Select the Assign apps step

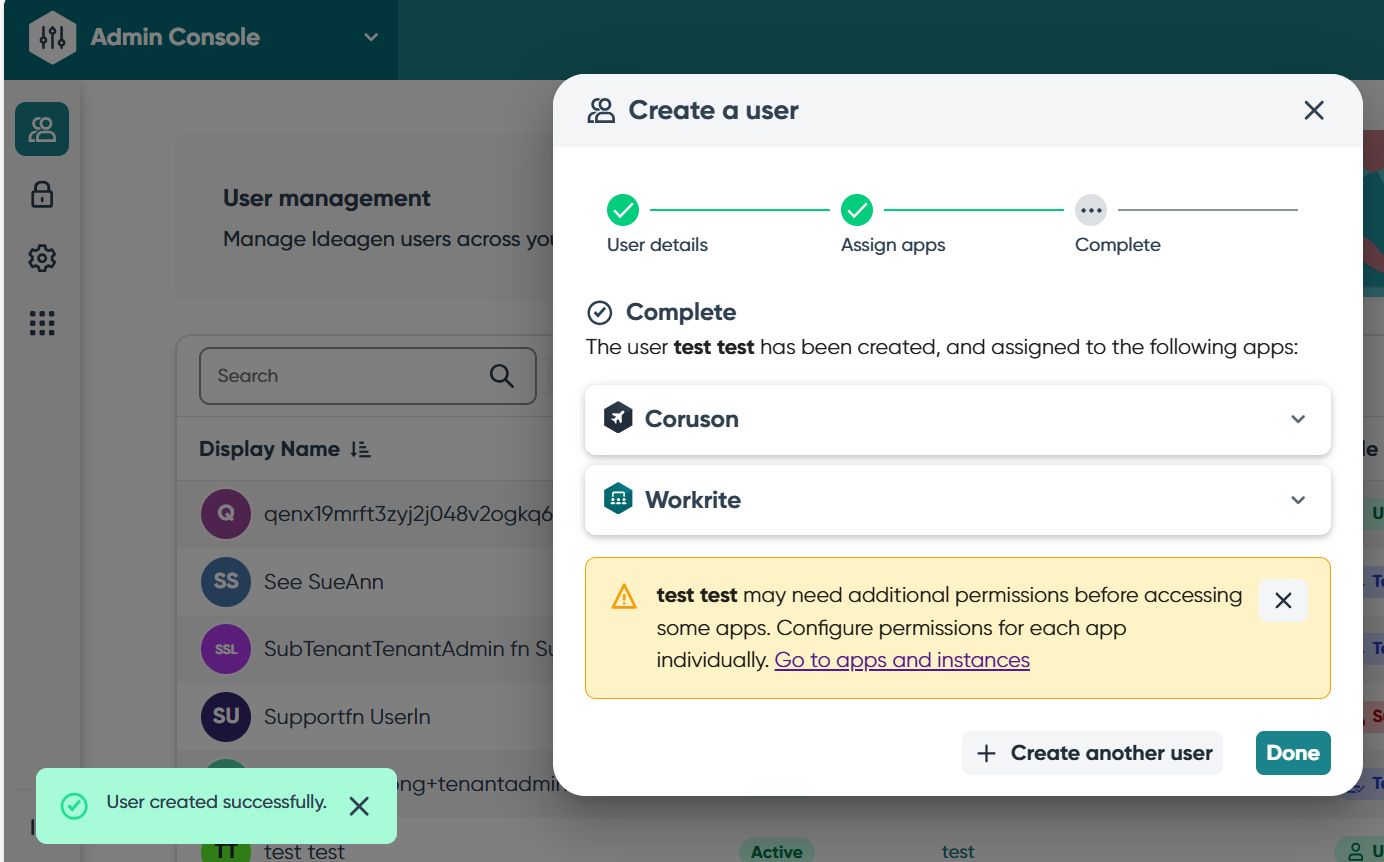click(x=857, y=210)
